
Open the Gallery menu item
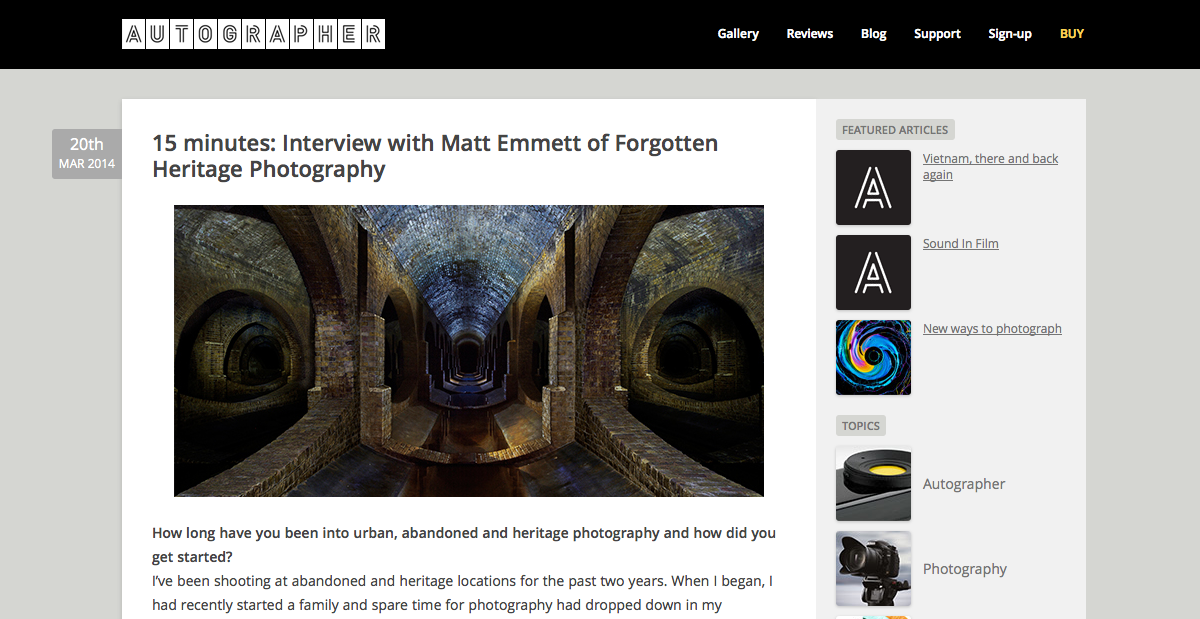[x=738, y=34]
